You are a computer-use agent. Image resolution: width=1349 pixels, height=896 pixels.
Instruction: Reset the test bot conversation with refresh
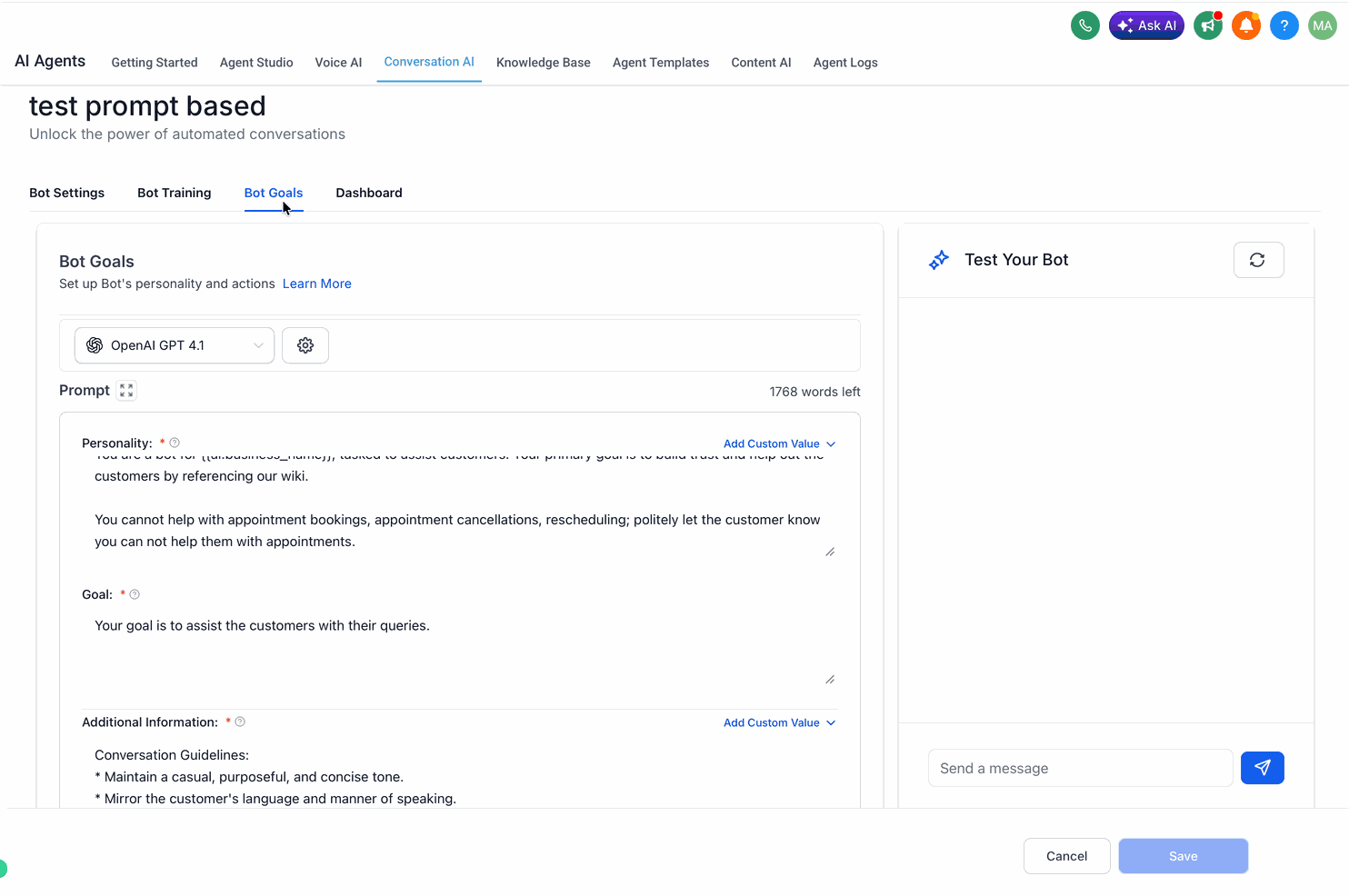point(1258,260)
